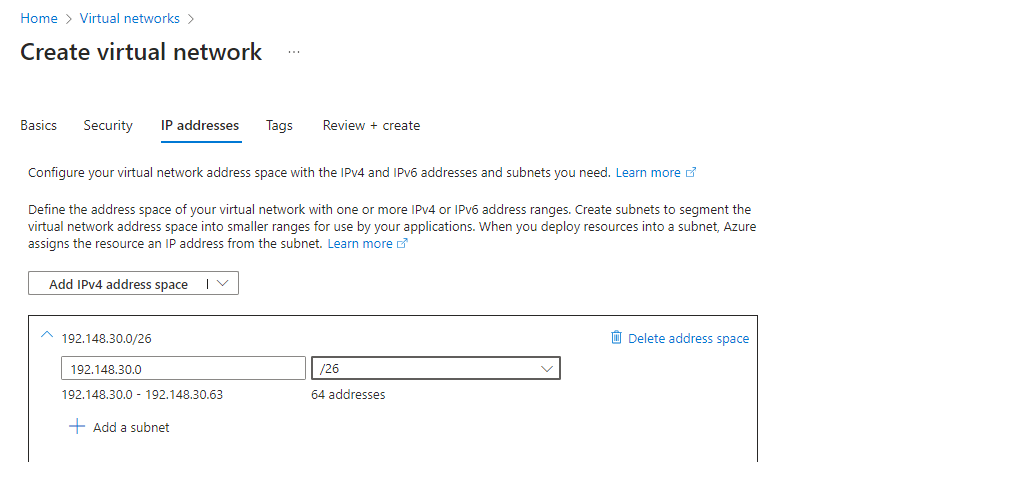The width and height of the screenshot is (1022, 502).
Task: Collapse the 192.148.30.0/26 address space
Action: [x=46, y=337]
